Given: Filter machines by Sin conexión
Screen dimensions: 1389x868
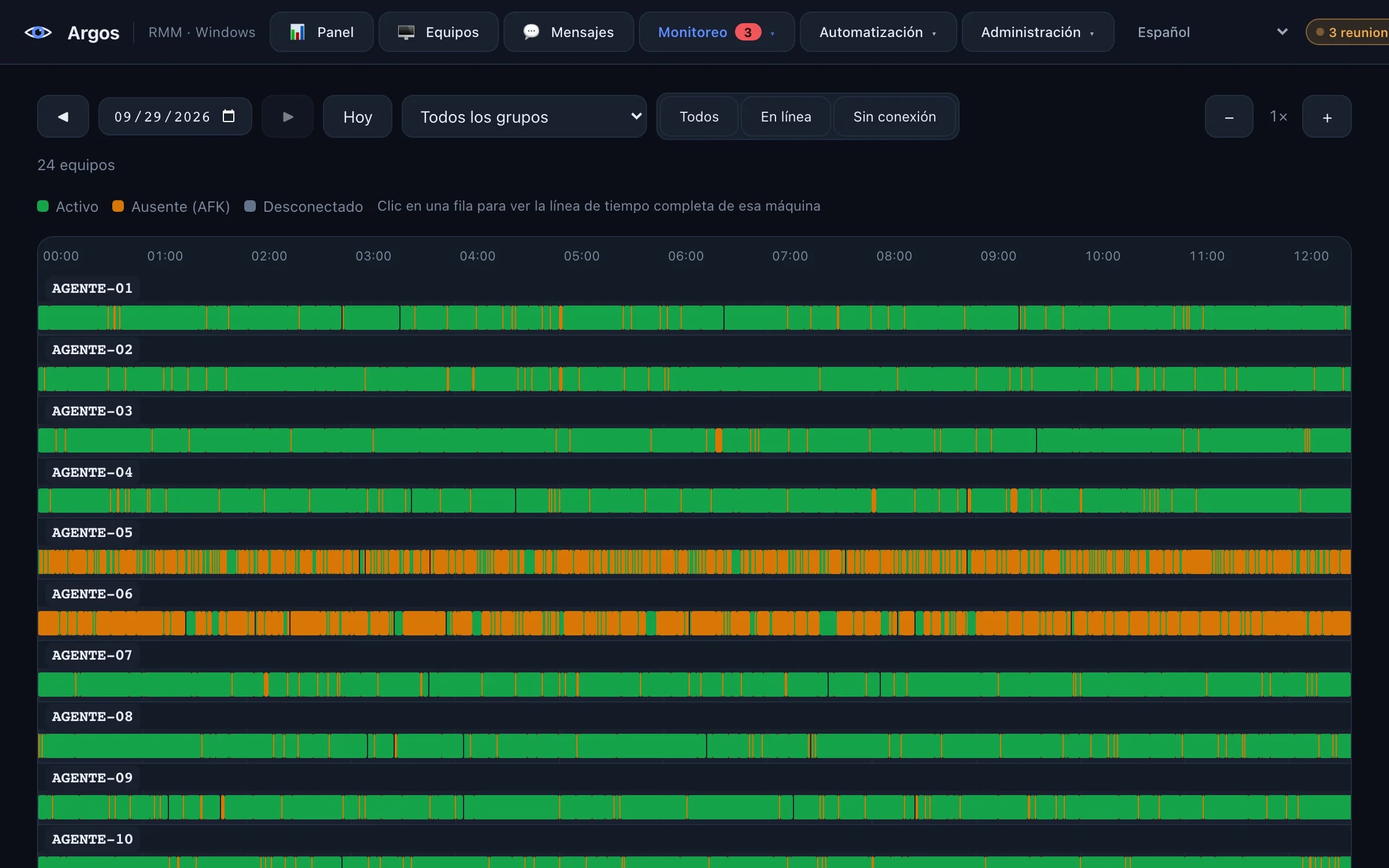Looking at the screenshot, I should pyautogui.click(x=894, y=116).
